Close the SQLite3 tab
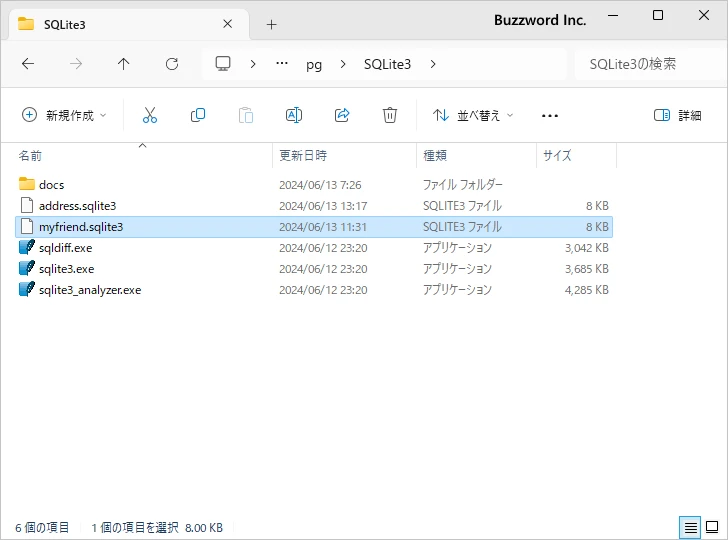Image resolution: width=728 pixels, height=540 pixels. [x=228, y=24]
